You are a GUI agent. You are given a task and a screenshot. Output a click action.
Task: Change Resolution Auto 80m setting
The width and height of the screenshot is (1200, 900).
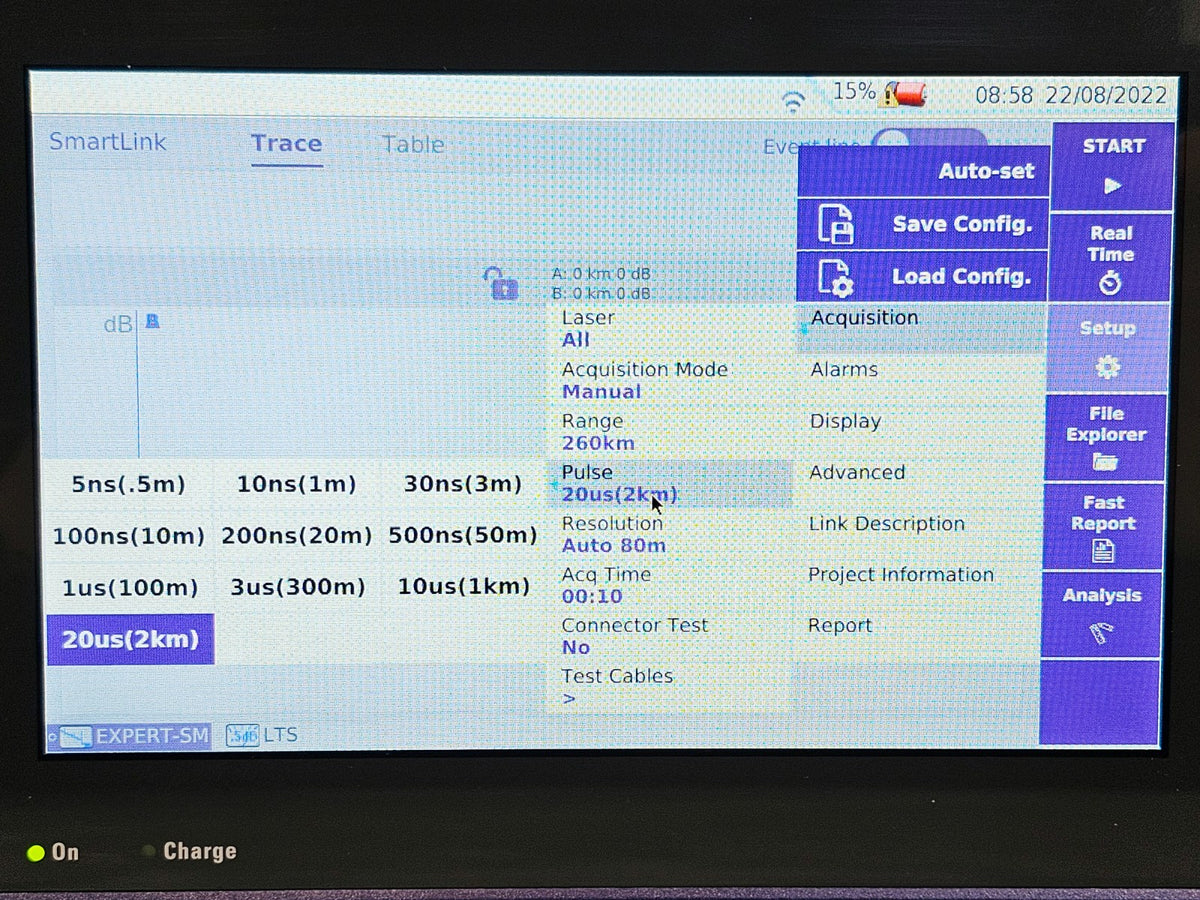[670, 535]
